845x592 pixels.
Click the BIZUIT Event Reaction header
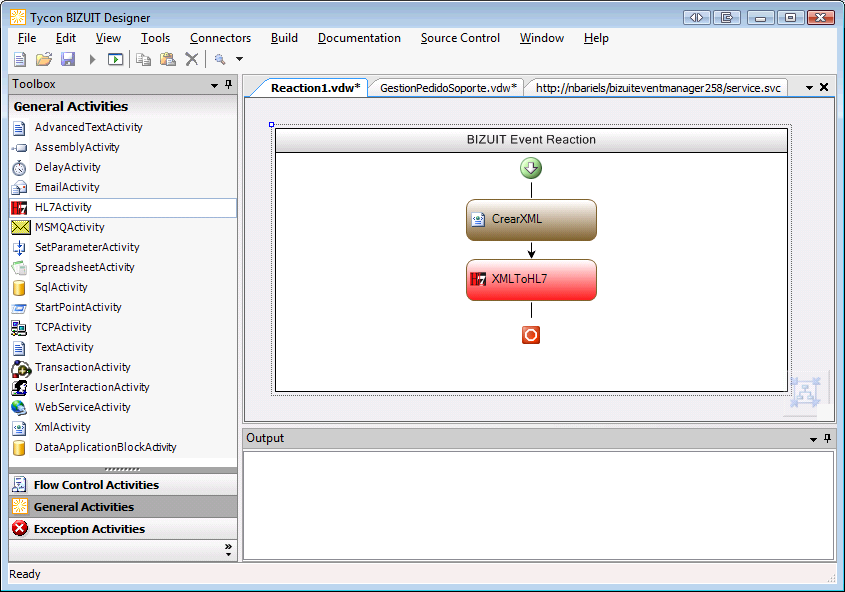(x=531, y=140)
